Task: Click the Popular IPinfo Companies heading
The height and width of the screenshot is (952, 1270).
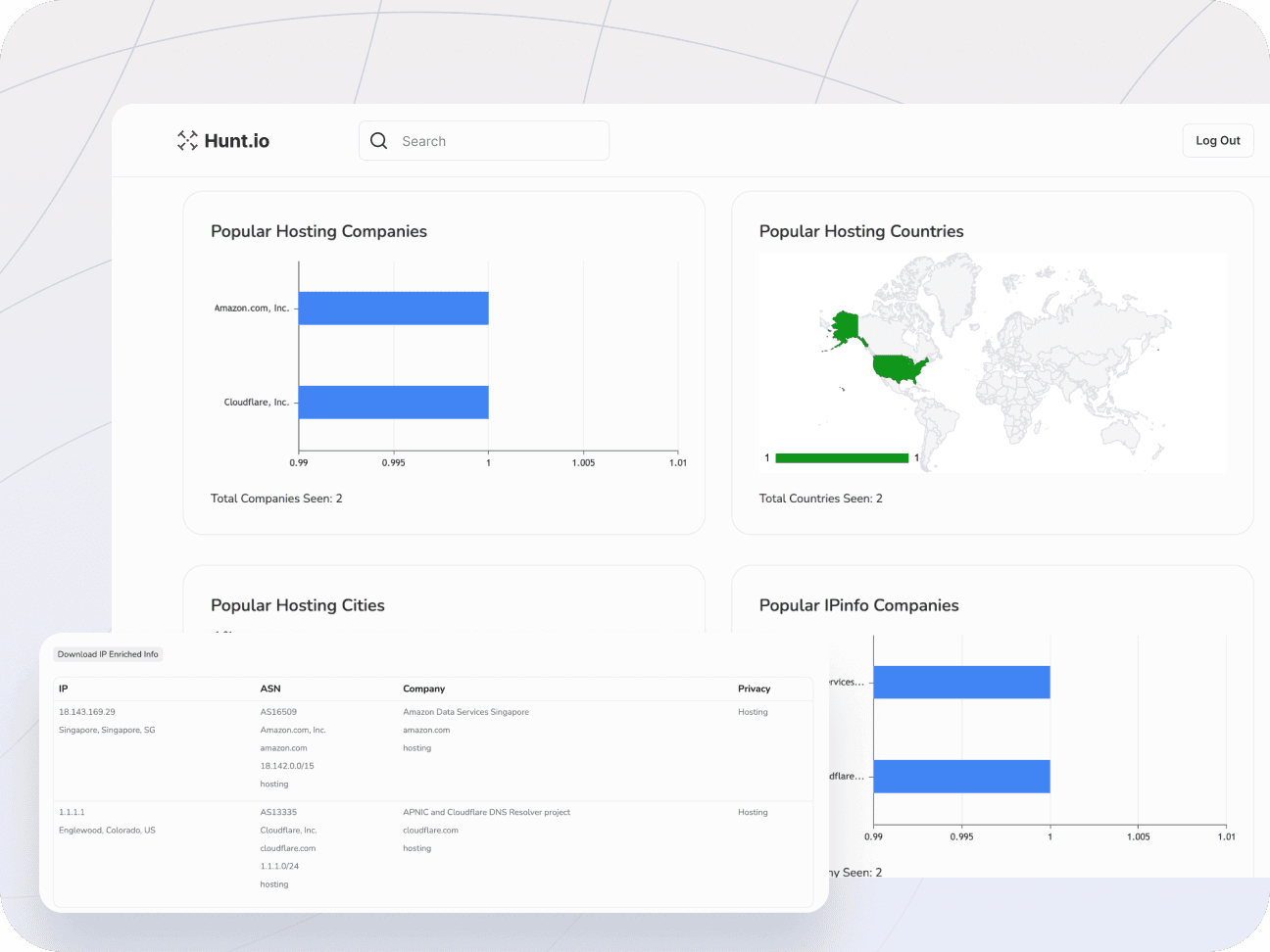Action: pos(859,605)
